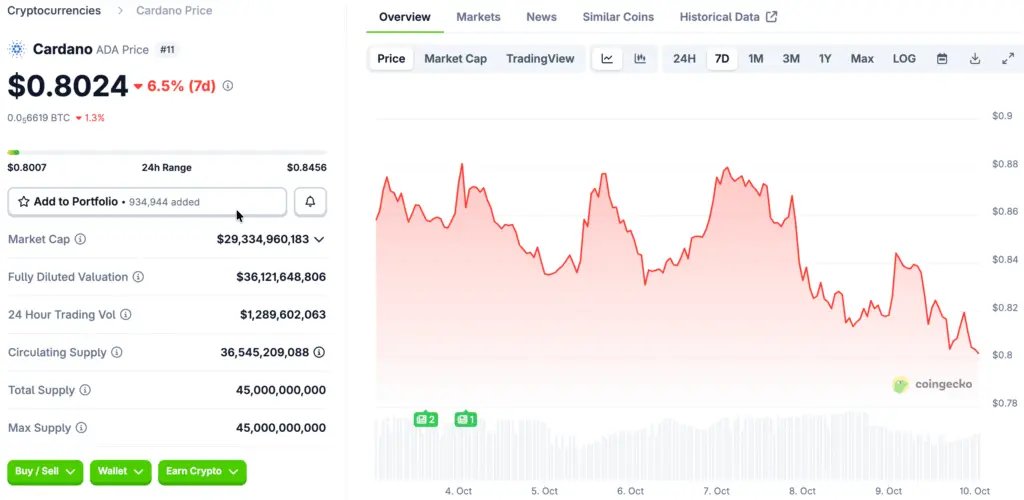Download chart data icon
This screenshot has width=1024, height=500.
tap(975, 59)
